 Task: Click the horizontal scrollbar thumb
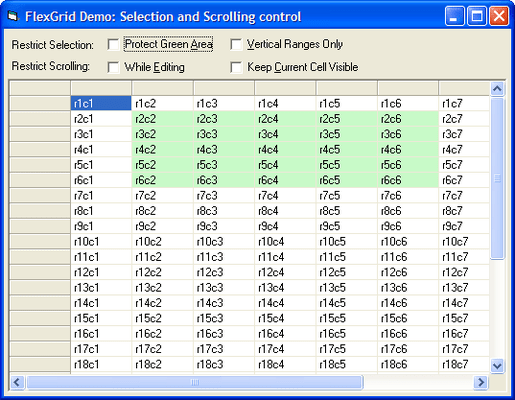pos(195,382)
